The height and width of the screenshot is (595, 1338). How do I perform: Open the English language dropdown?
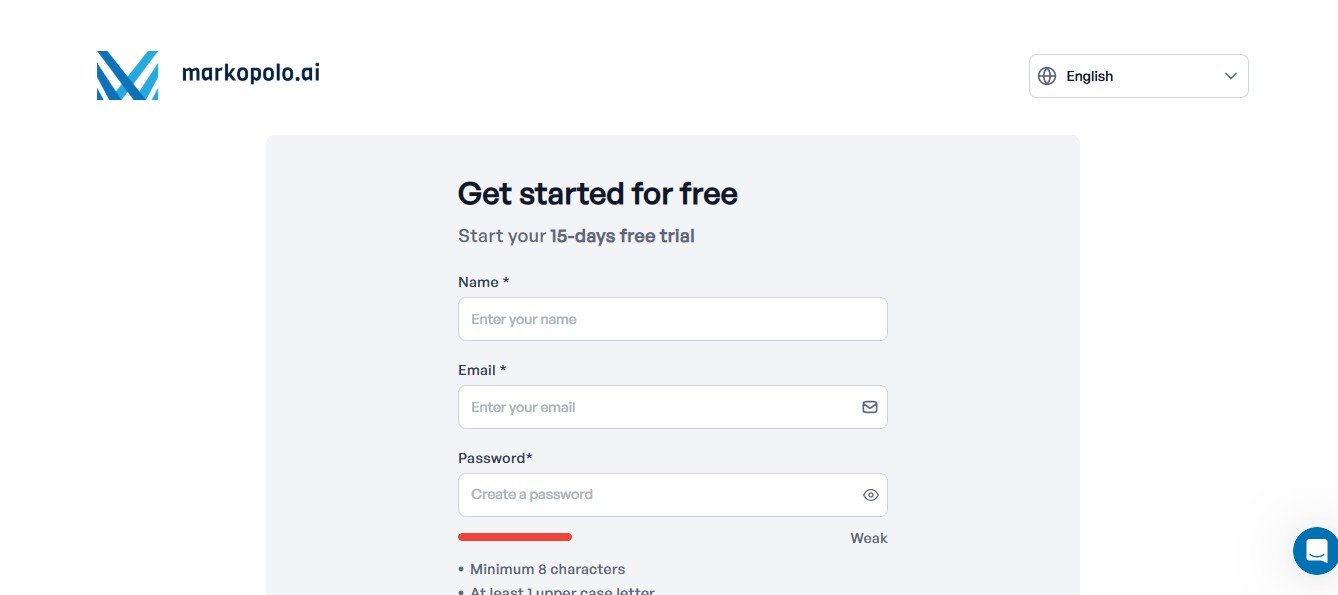coord(1138,76)
